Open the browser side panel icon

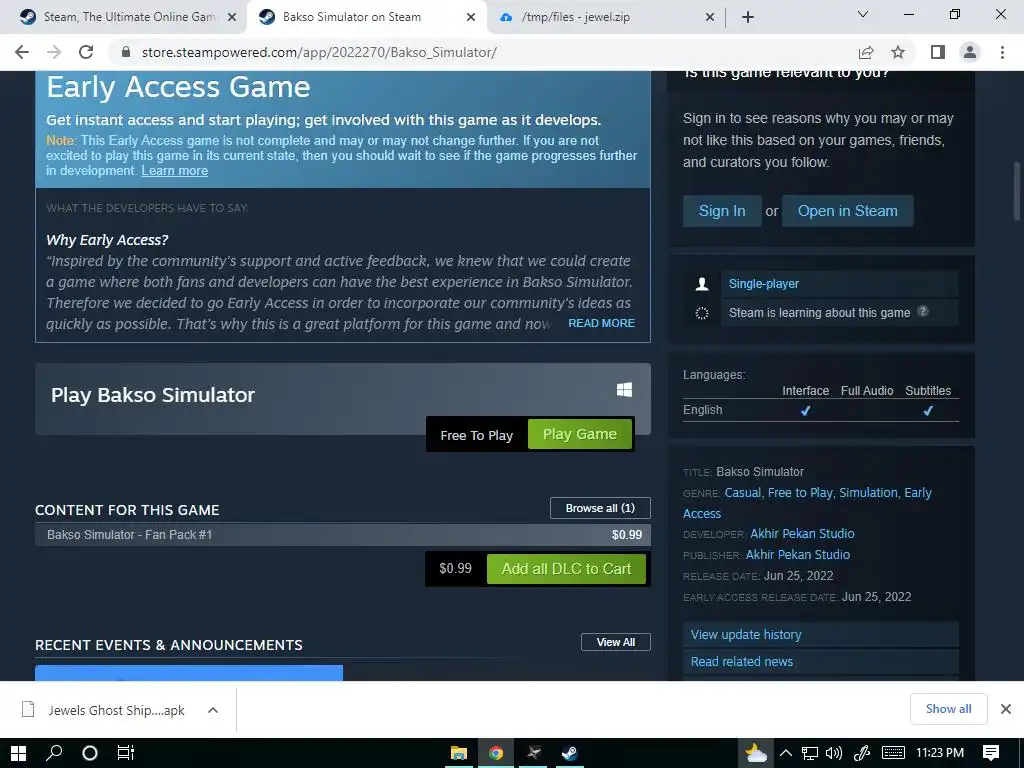(938, 52)
